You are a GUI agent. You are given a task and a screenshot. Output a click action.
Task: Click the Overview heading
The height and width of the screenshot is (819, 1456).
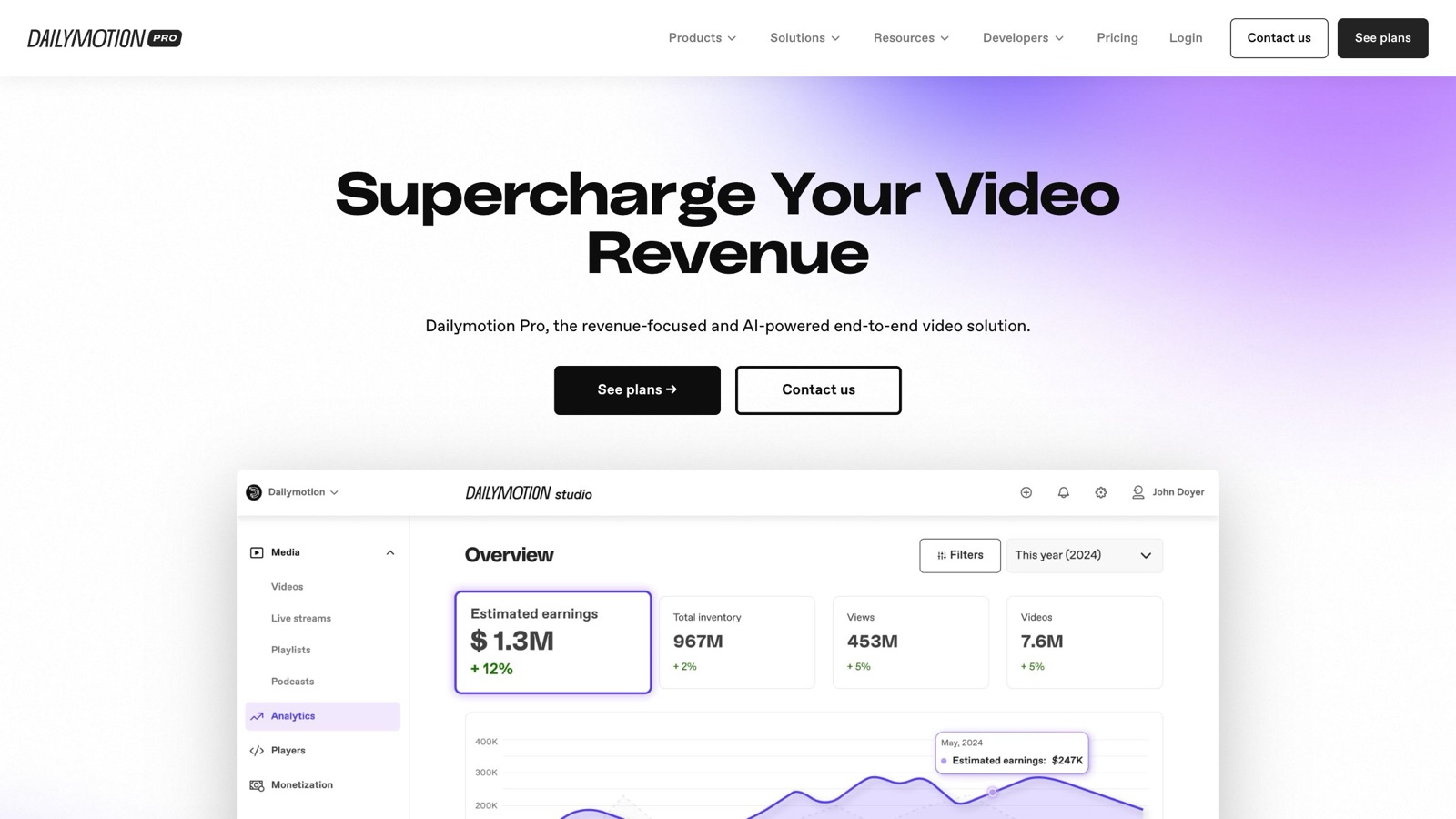coord(509,555)
